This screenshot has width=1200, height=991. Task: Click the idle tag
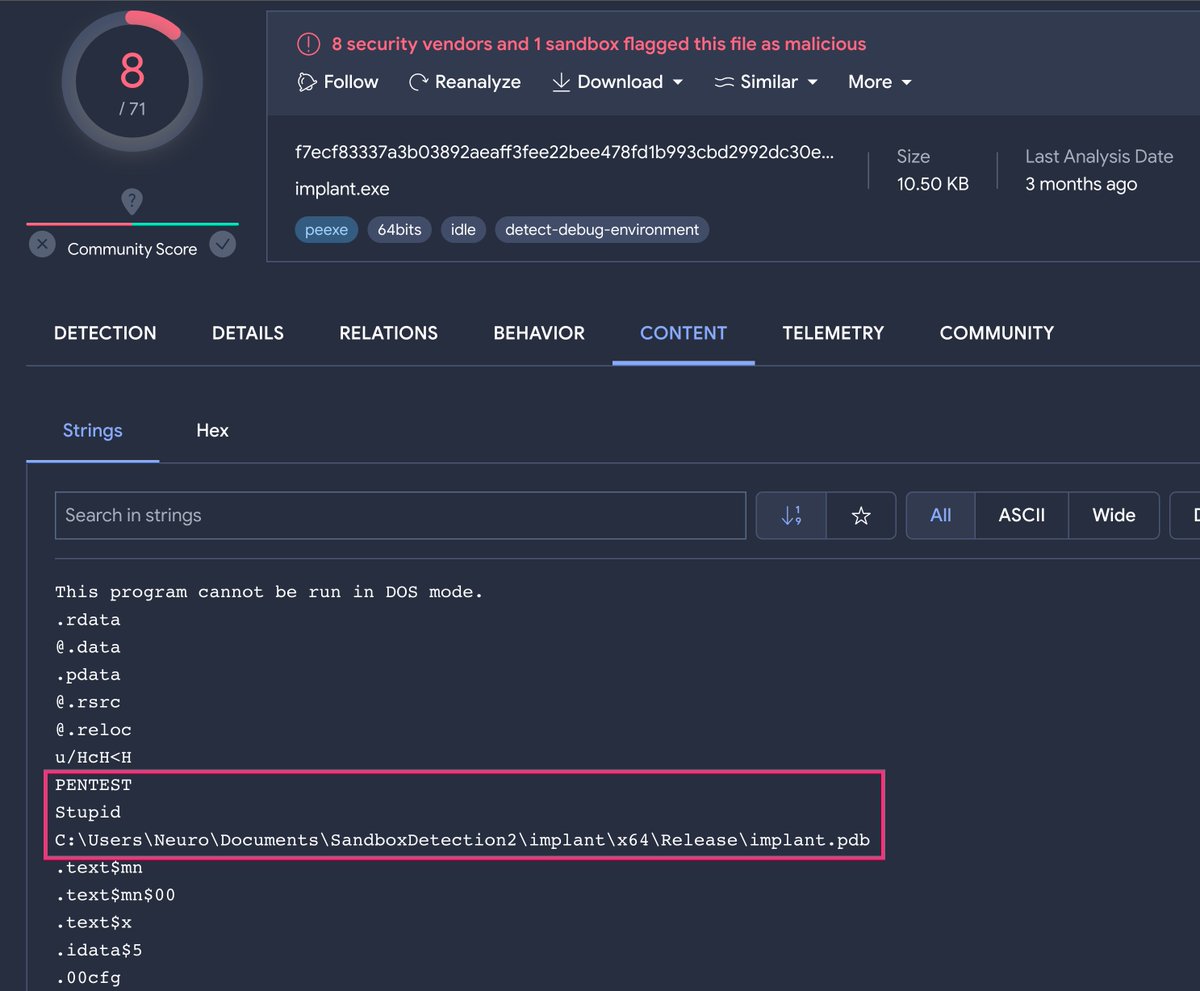(463, 230)
